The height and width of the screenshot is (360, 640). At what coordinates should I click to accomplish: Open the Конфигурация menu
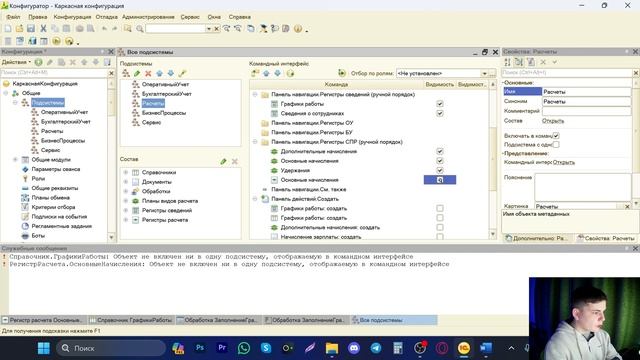(72, 17)
